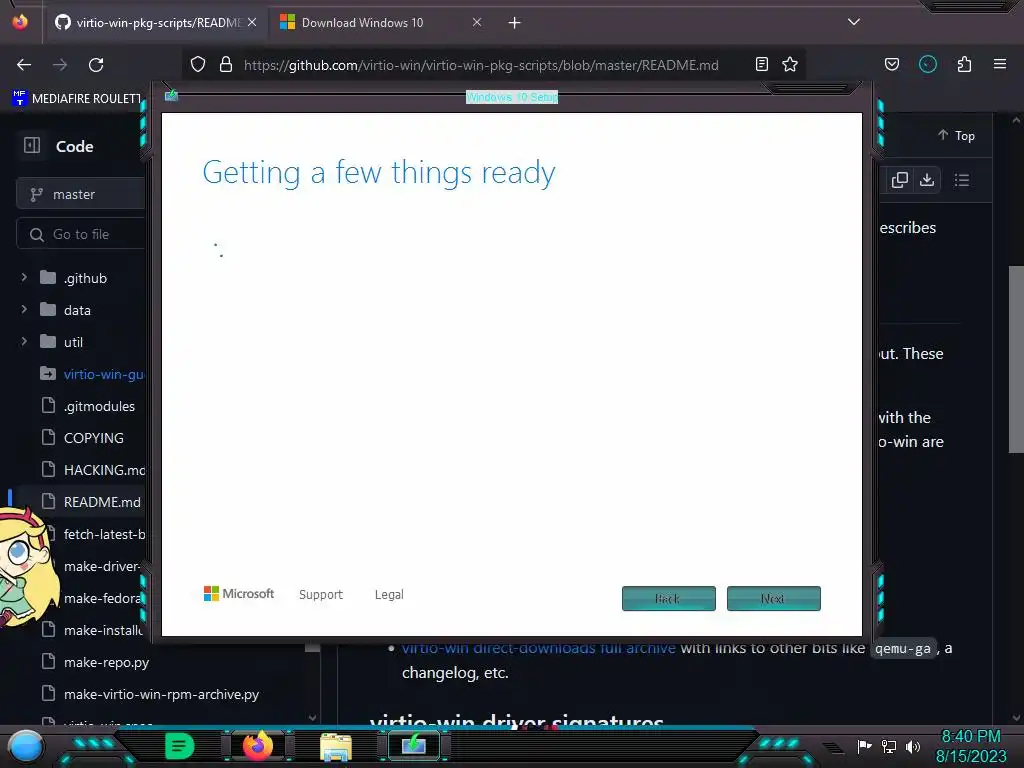Collapse the GitHub file tree panel icon
The height and width of the screenshot is (768, 1024).
[31, 145]
